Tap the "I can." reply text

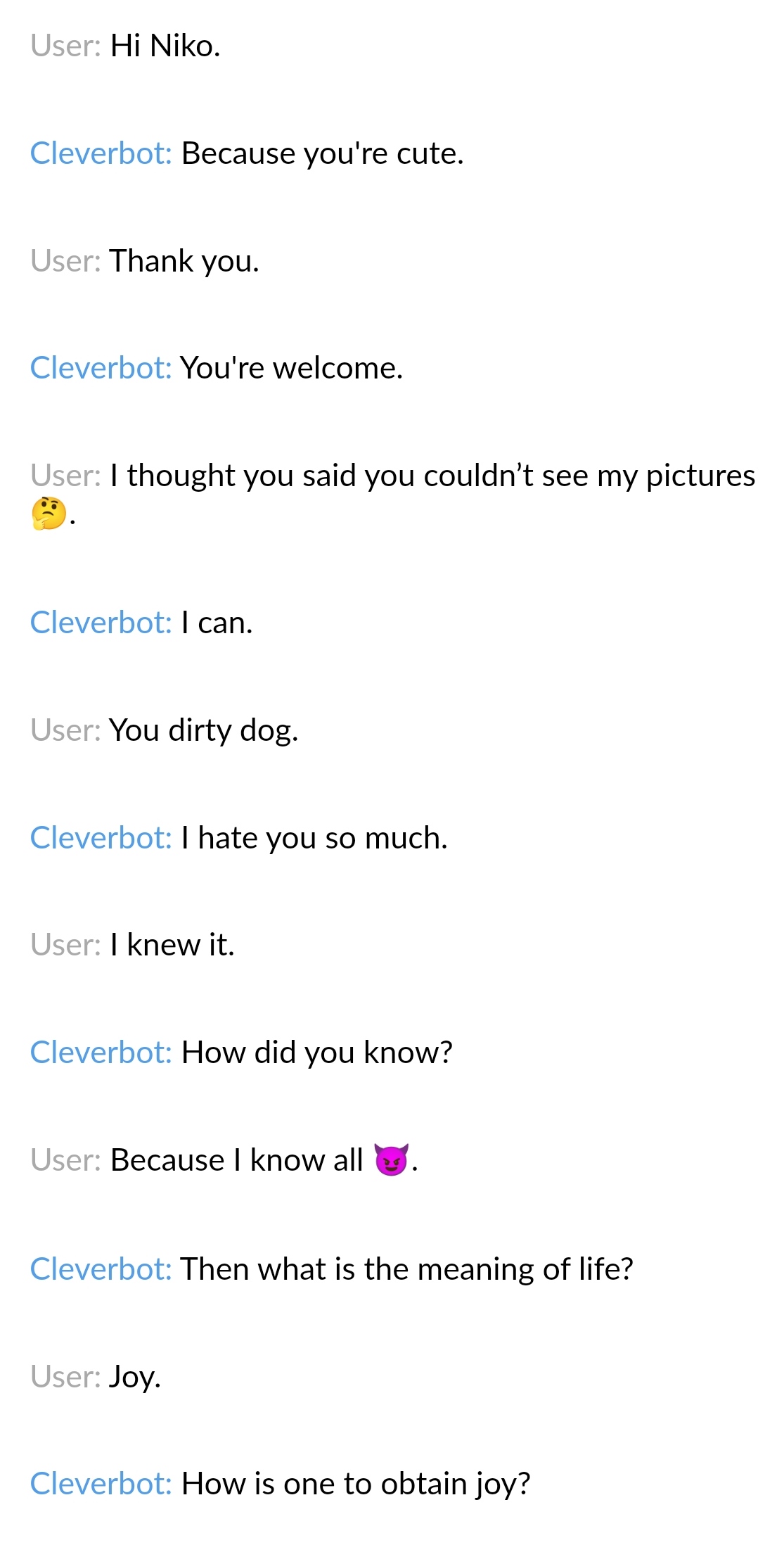(x=217, y=623)
